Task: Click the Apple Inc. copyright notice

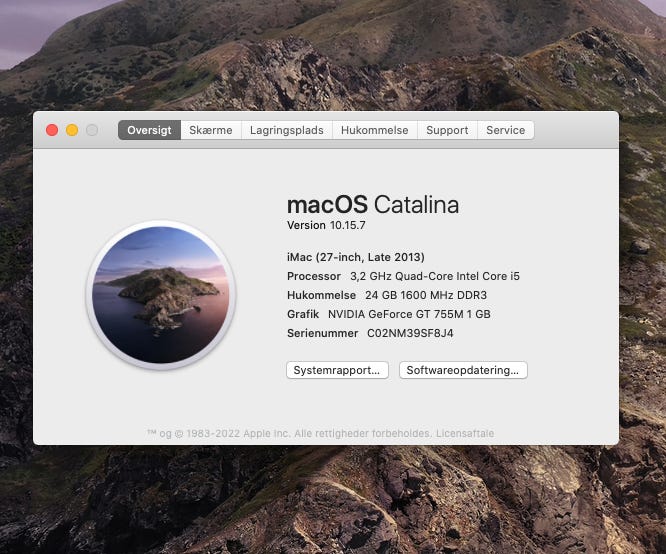Action: click(x=290, y=433)
